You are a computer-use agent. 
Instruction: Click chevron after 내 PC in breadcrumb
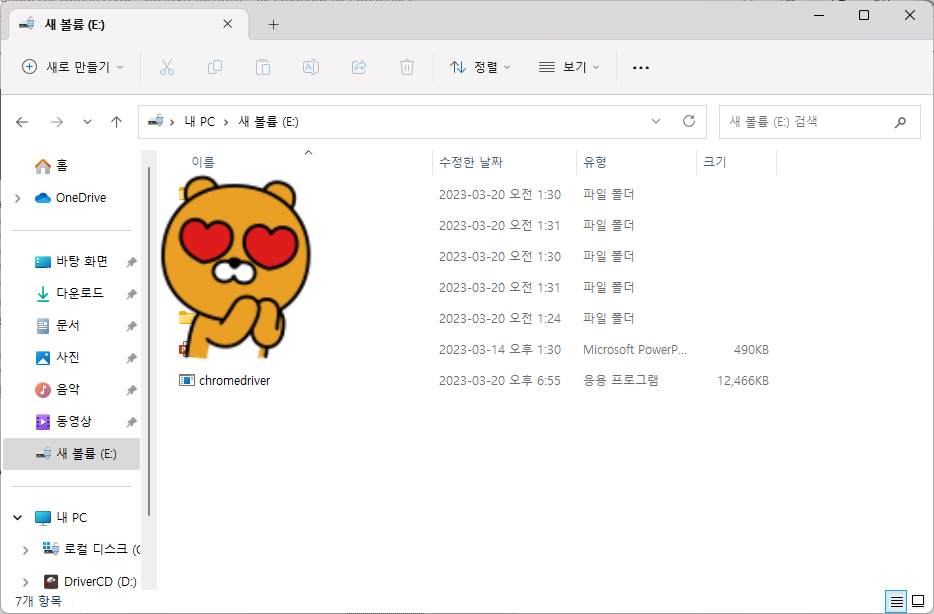tap(226, 122)
